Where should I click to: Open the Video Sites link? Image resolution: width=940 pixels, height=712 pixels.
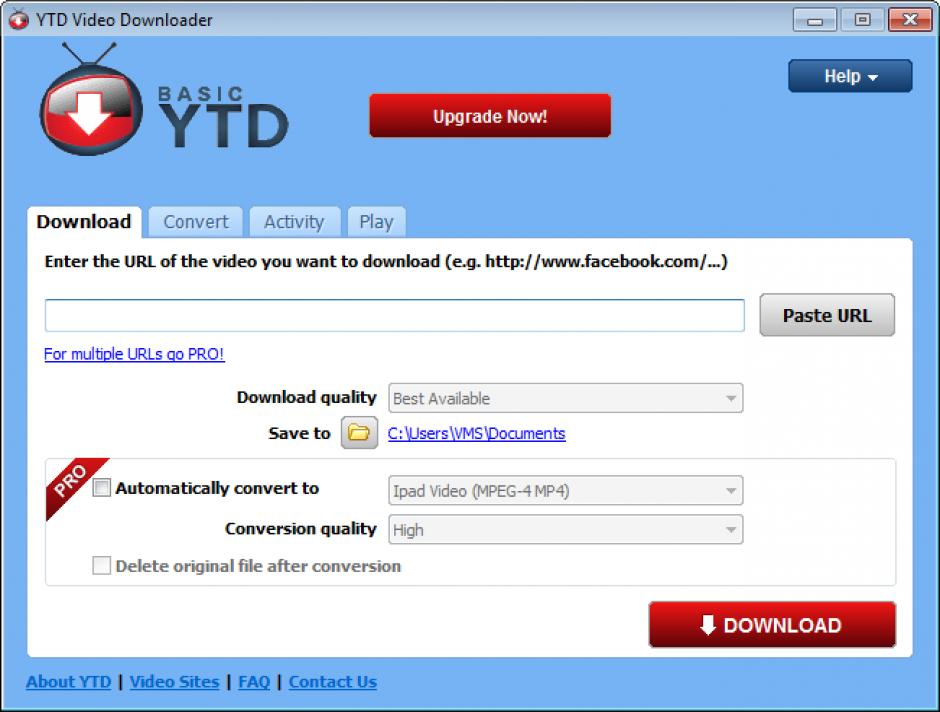coord(174,682)
